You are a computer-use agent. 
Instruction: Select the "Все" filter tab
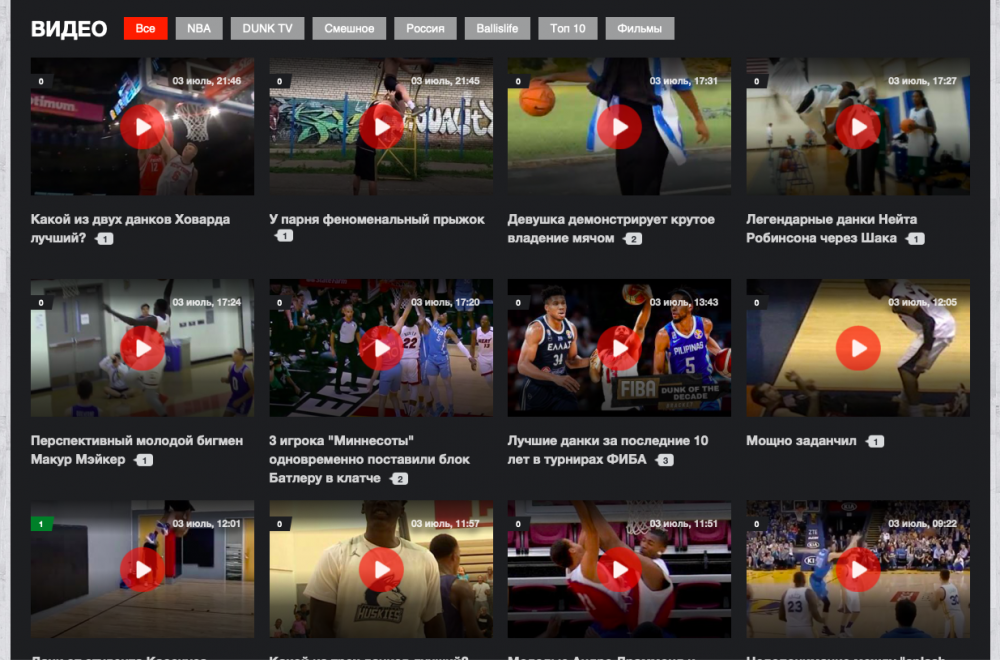145,29
